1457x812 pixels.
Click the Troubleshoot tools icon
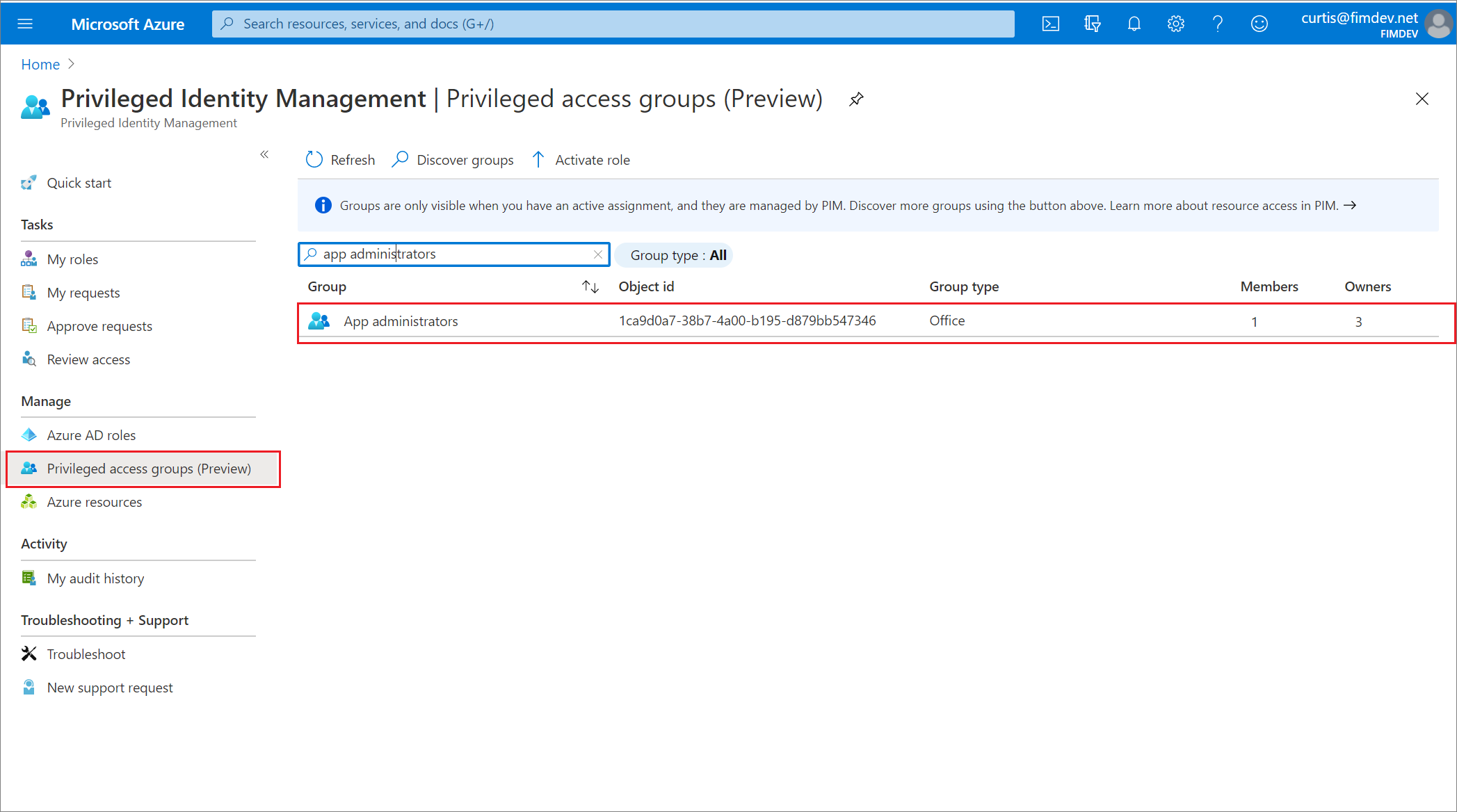(x=29, y=653)
